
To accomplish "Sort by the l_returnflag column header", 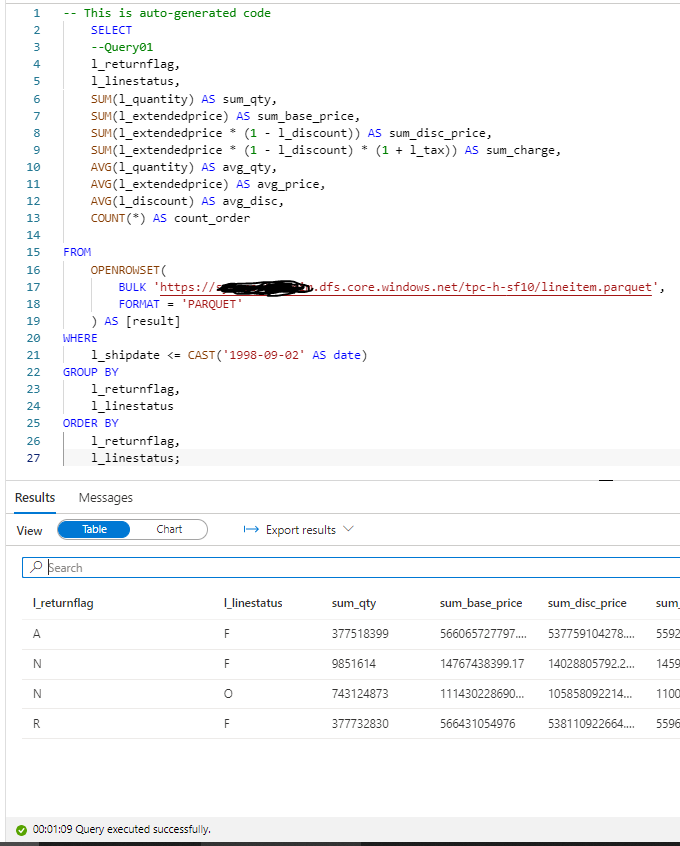I will [x=63, y=603].
